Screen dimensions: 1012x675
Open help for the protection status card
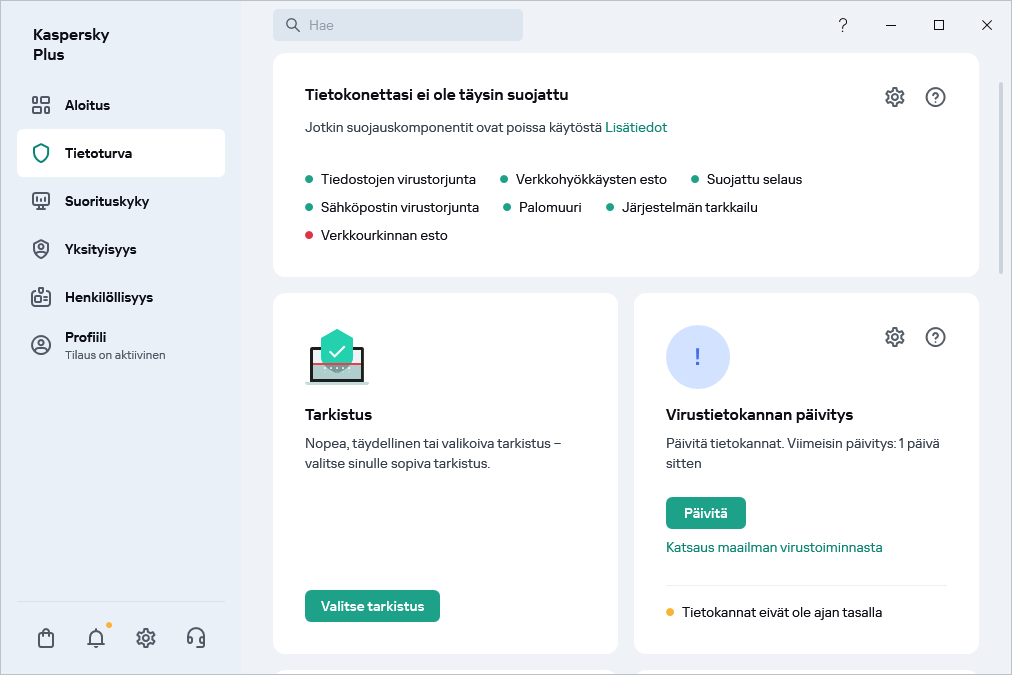(x=935, y=97)
